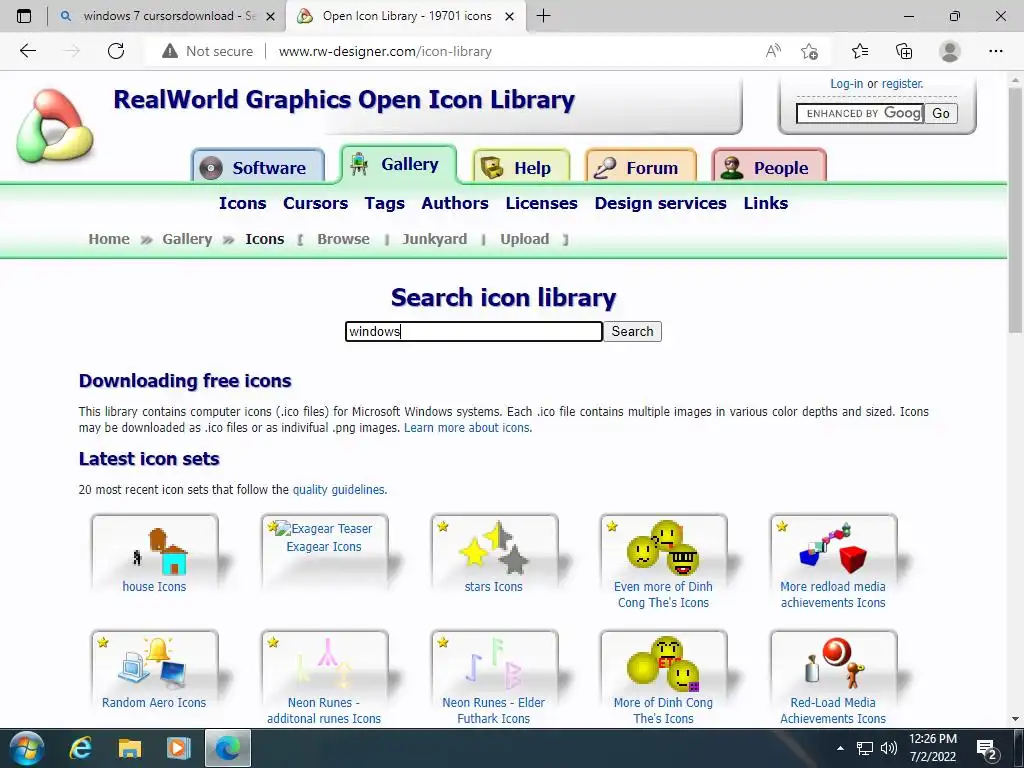Go to Home breadcrumb
The image size is (1024, 768).
pos(109,239)
